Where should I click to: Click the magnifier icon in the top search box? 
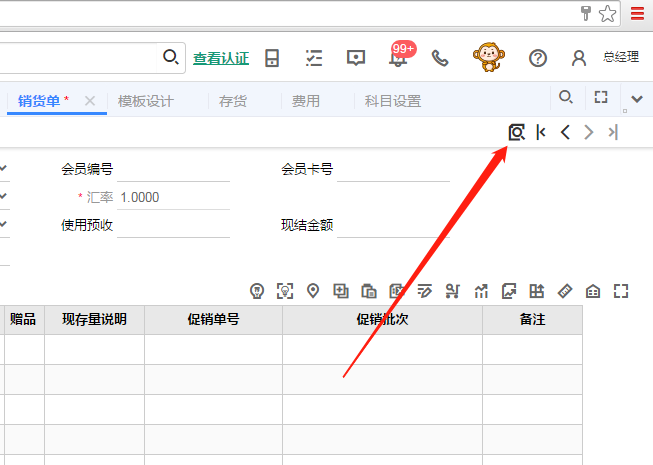pyautogui.click(x=171, y=57)
